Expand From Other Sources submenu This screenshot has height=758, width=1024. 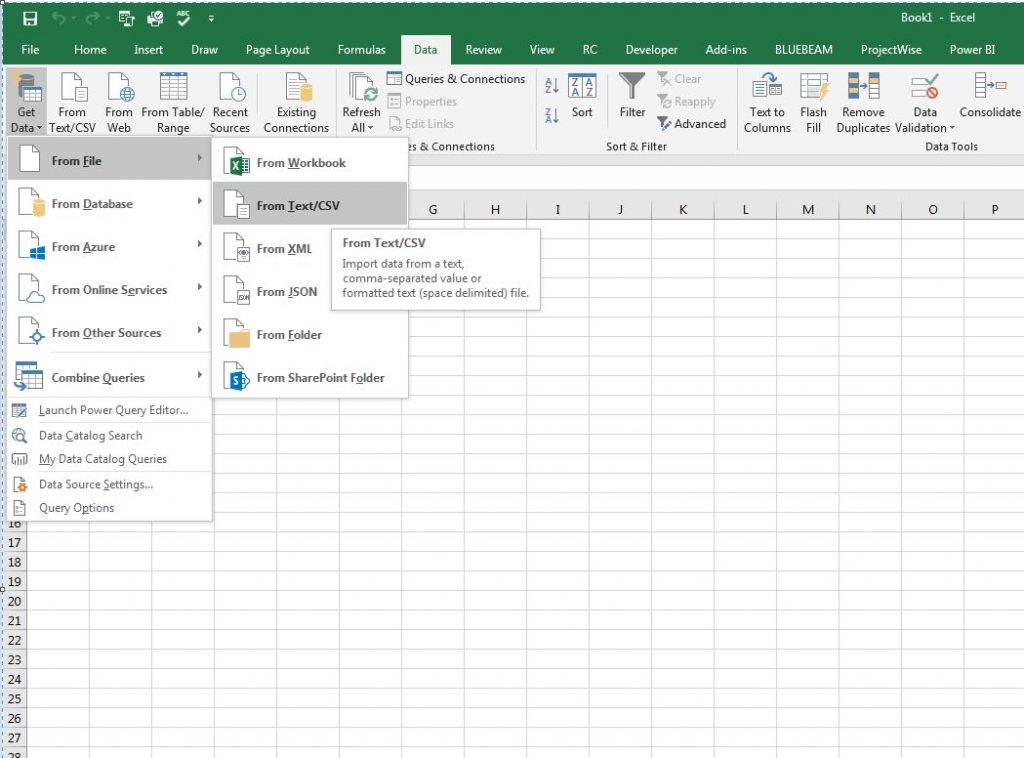[109, 333]
